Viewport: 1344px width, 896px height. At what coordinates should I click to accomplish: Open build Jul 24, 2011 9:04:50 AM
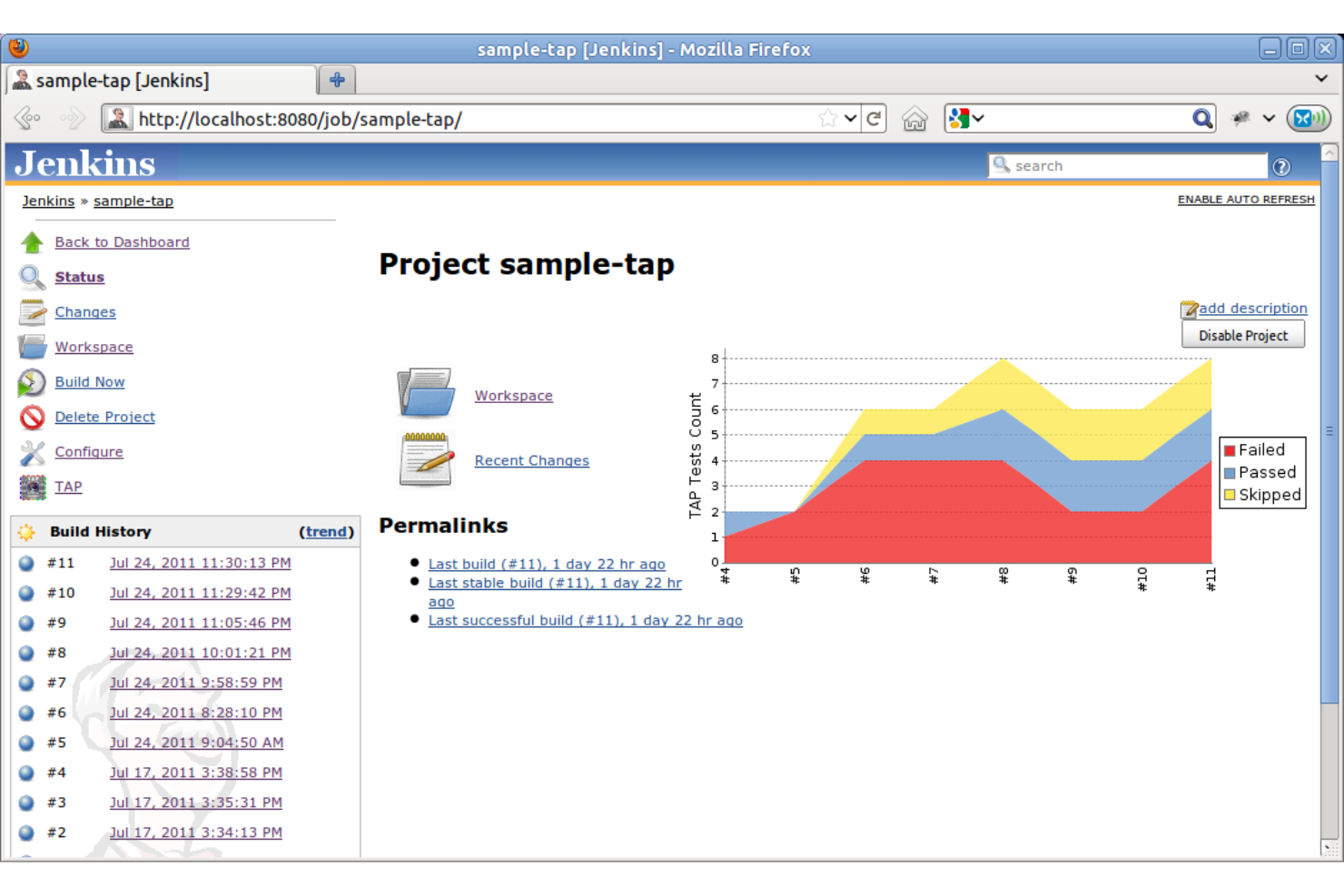point(196,743)
